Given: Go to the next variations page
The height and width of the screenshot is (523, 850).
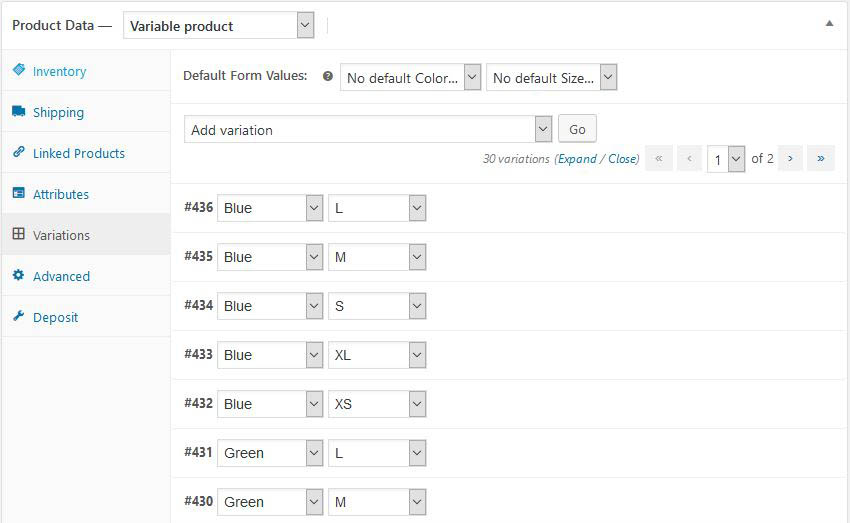Looking at the screenshot, I should 790,158.
